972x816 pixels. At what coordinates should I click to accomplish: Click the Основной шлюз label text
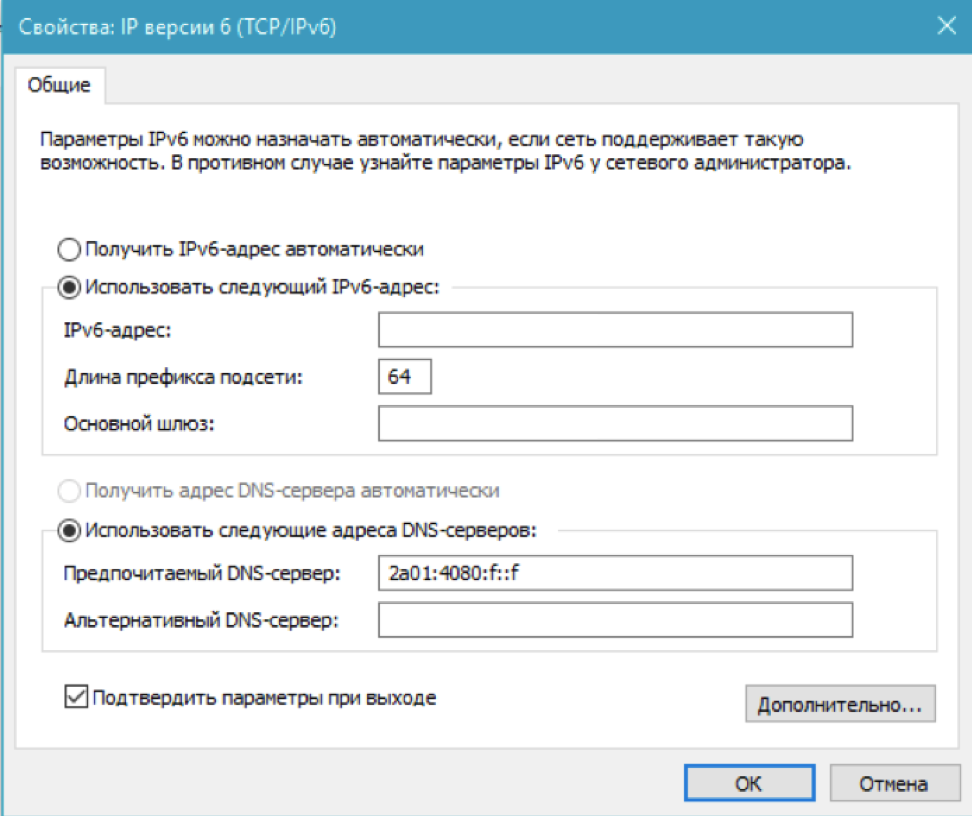pyautogui.click(x=139, y=424)
